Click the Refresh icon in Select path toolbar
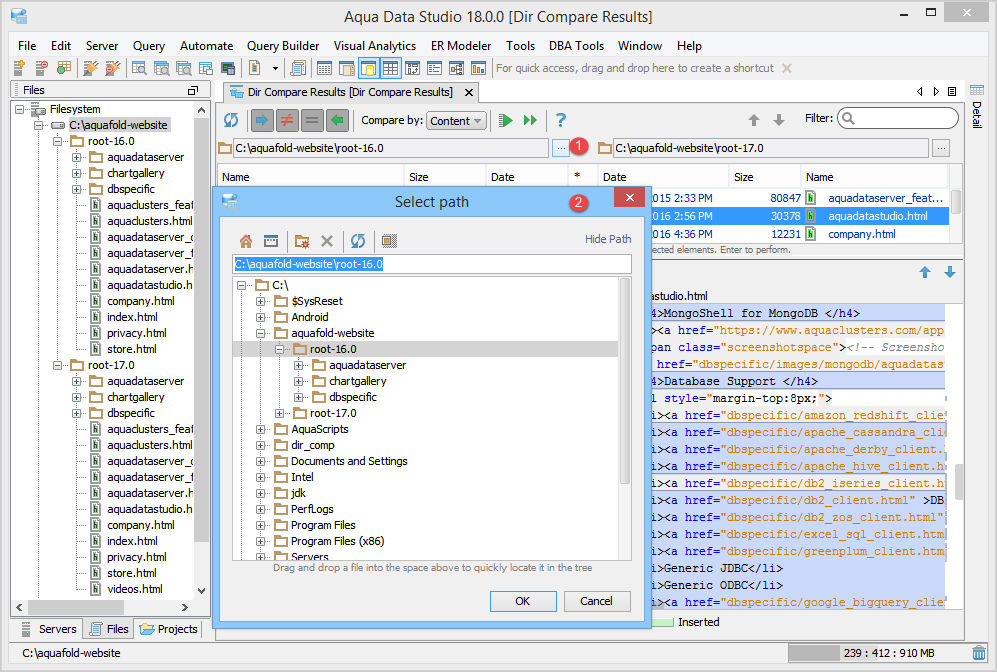The width and height of the screenshot is (997, 672). pos(358,241)
